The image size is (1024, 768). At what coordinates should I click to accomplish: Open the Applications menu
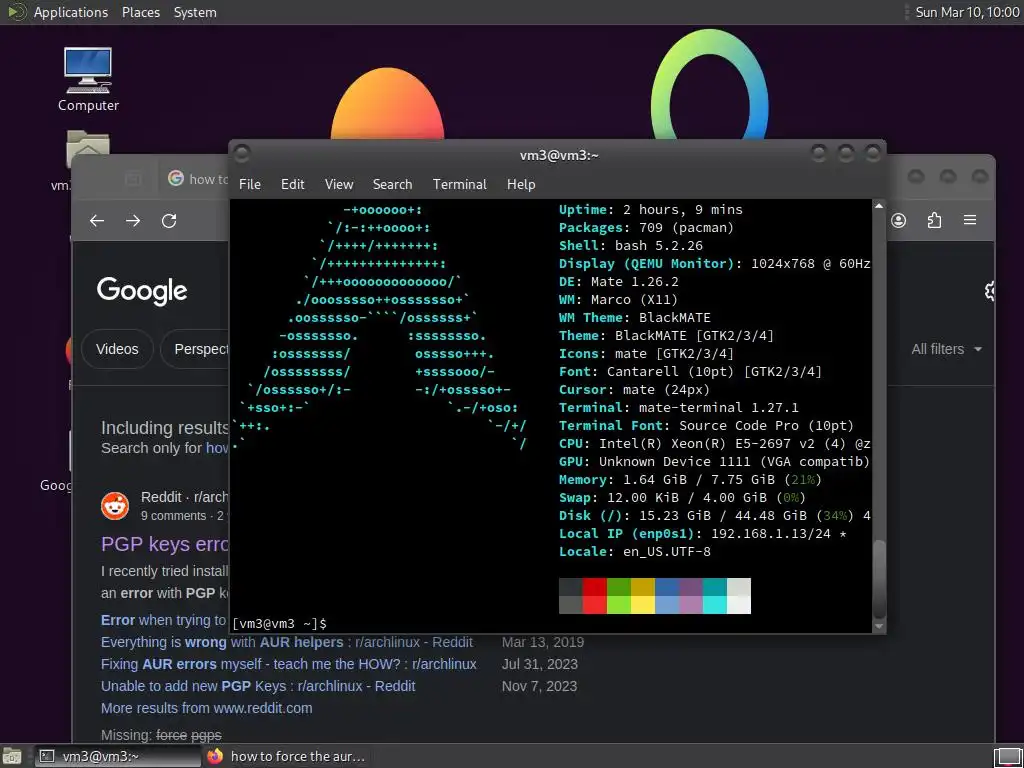coord(71,12)
